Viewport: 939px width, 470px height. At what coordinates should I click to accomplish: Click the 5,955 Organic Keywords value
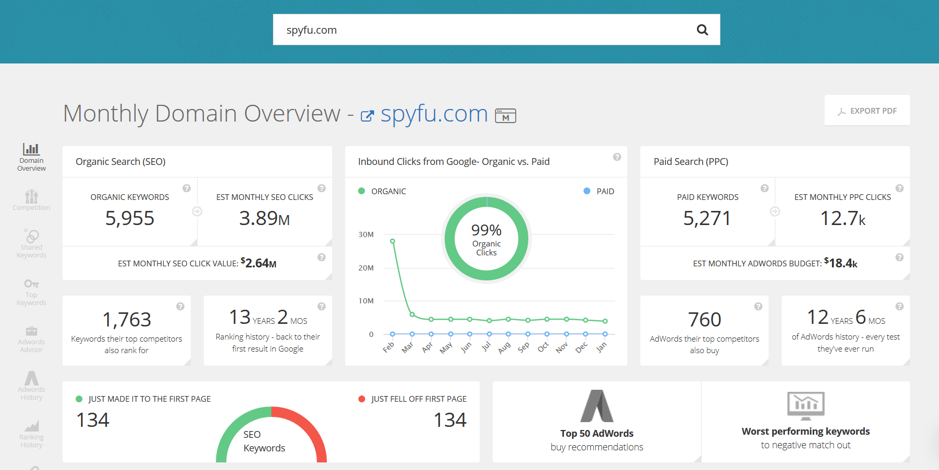tap(130, 219)
